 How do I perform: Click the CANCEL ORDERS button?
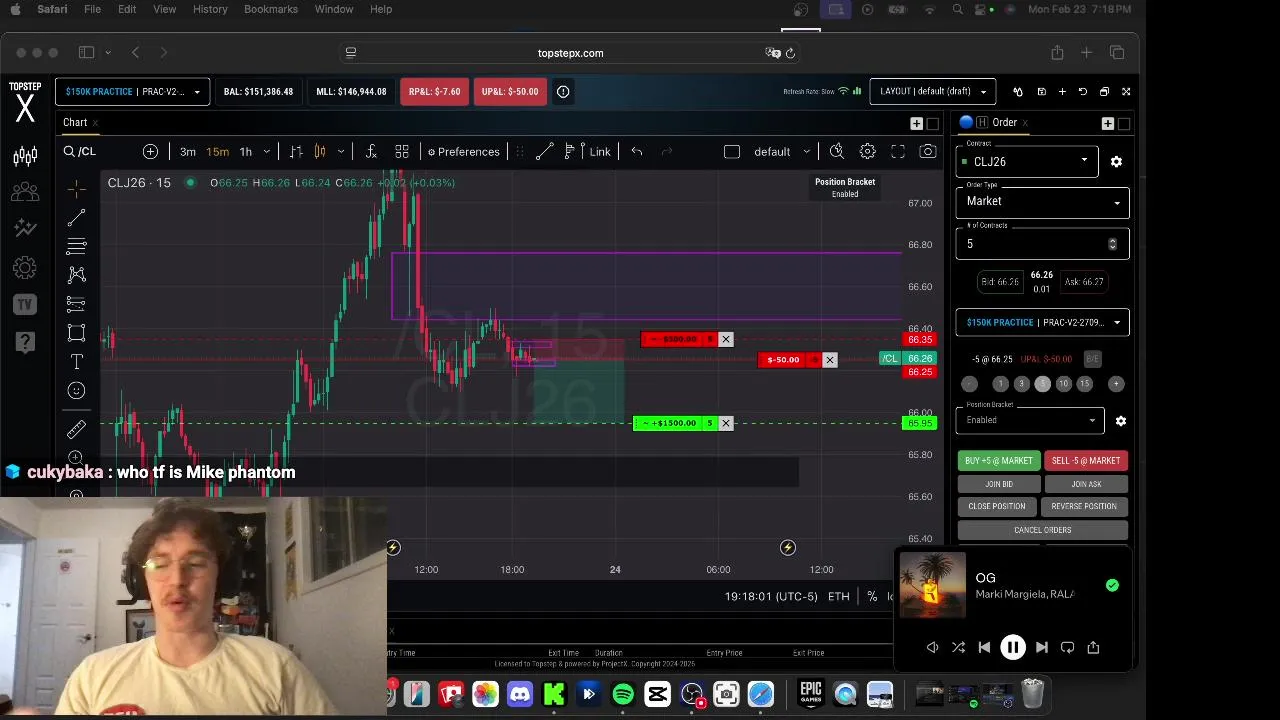(1042, 531)
